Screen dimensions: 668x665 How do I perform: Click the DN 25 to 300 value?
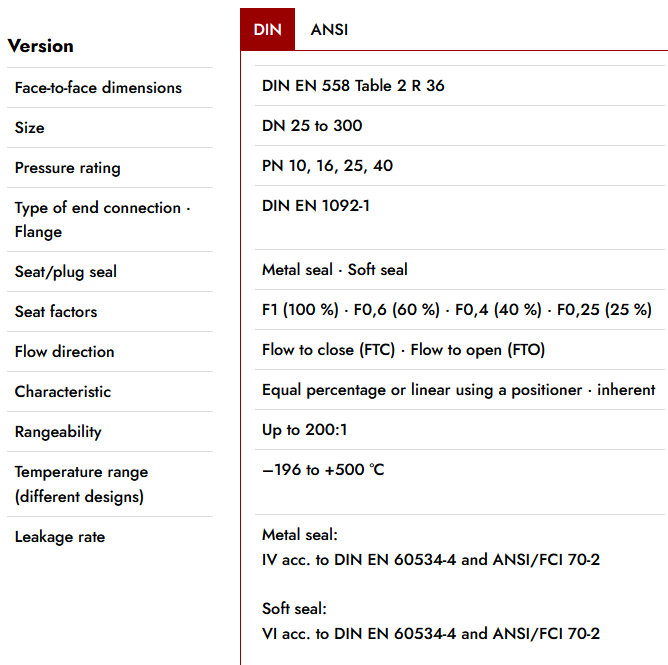(x=312, y=126)
